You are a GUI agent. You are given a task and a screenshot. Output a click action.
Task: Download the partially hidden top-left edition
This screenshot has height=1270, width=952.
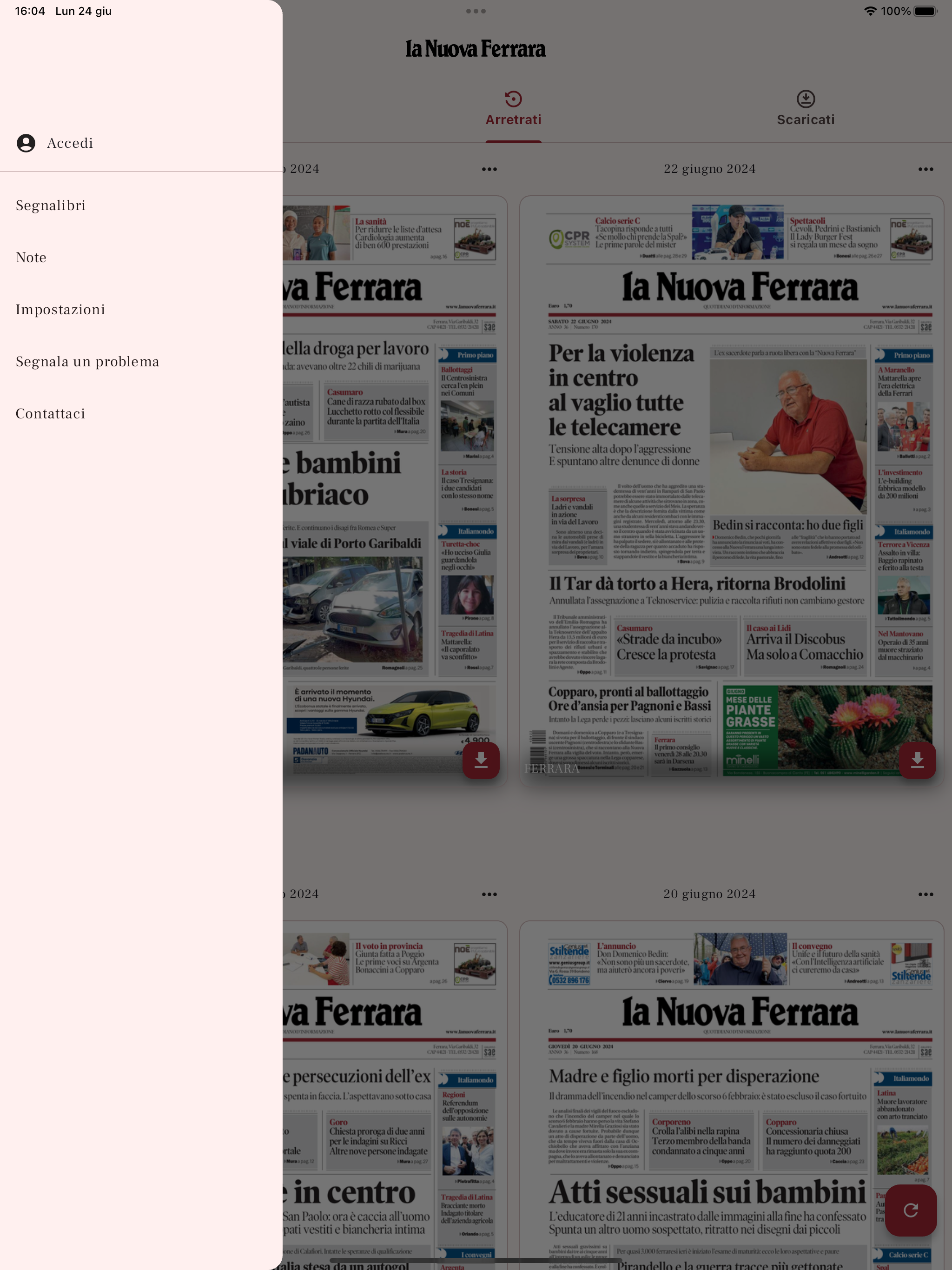(481, 760)
